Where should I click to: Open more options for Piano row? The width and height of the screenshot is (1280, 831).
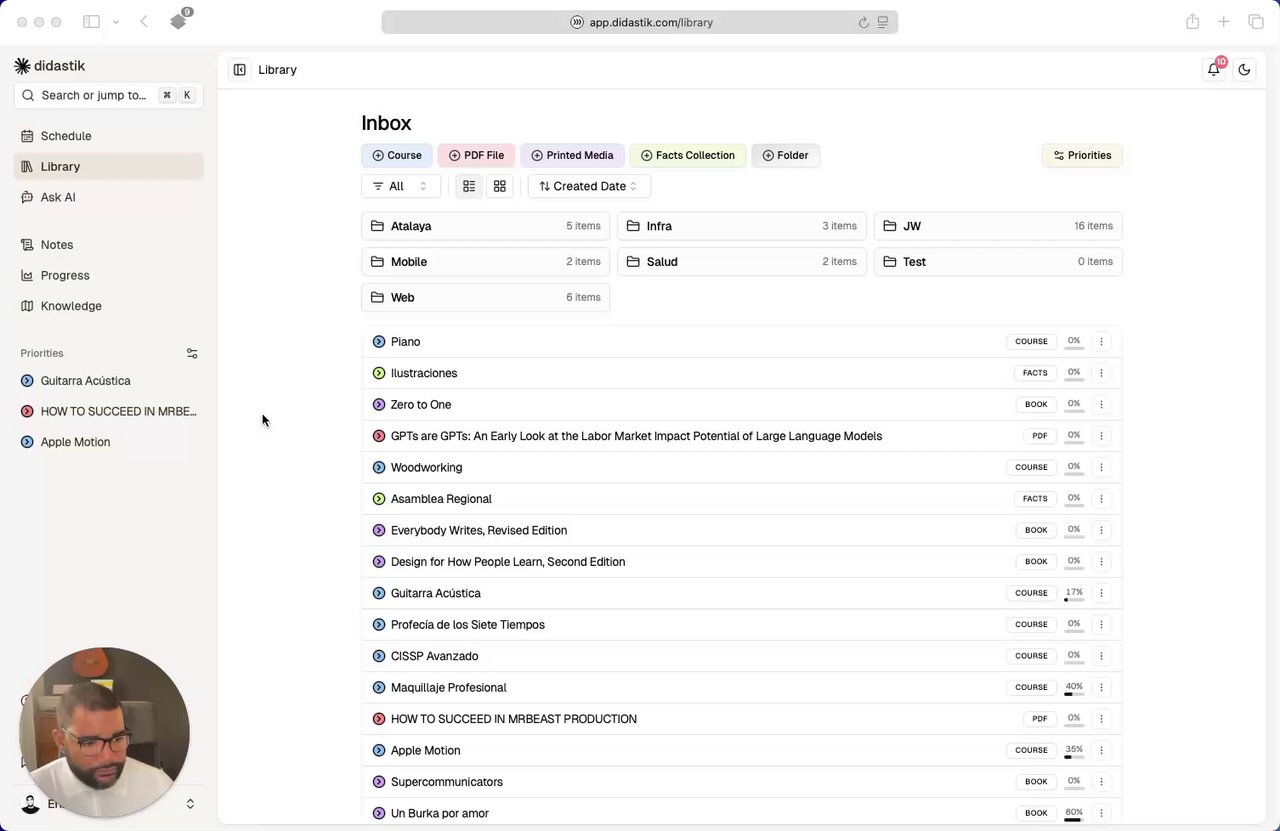[1101, 342]
